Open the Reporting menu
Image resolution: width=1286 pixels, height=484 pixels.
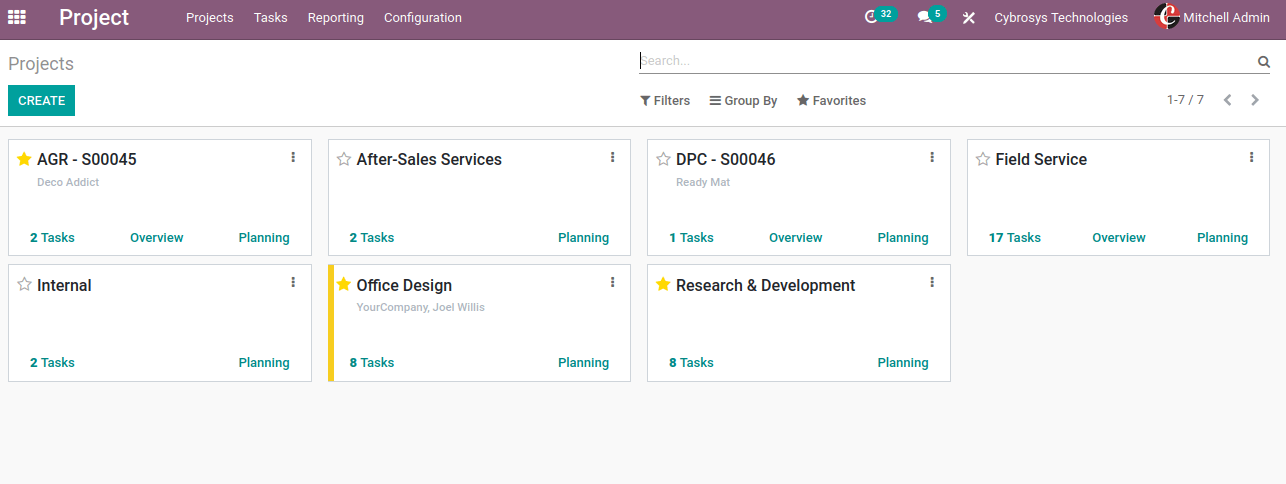tap(336, 18)
